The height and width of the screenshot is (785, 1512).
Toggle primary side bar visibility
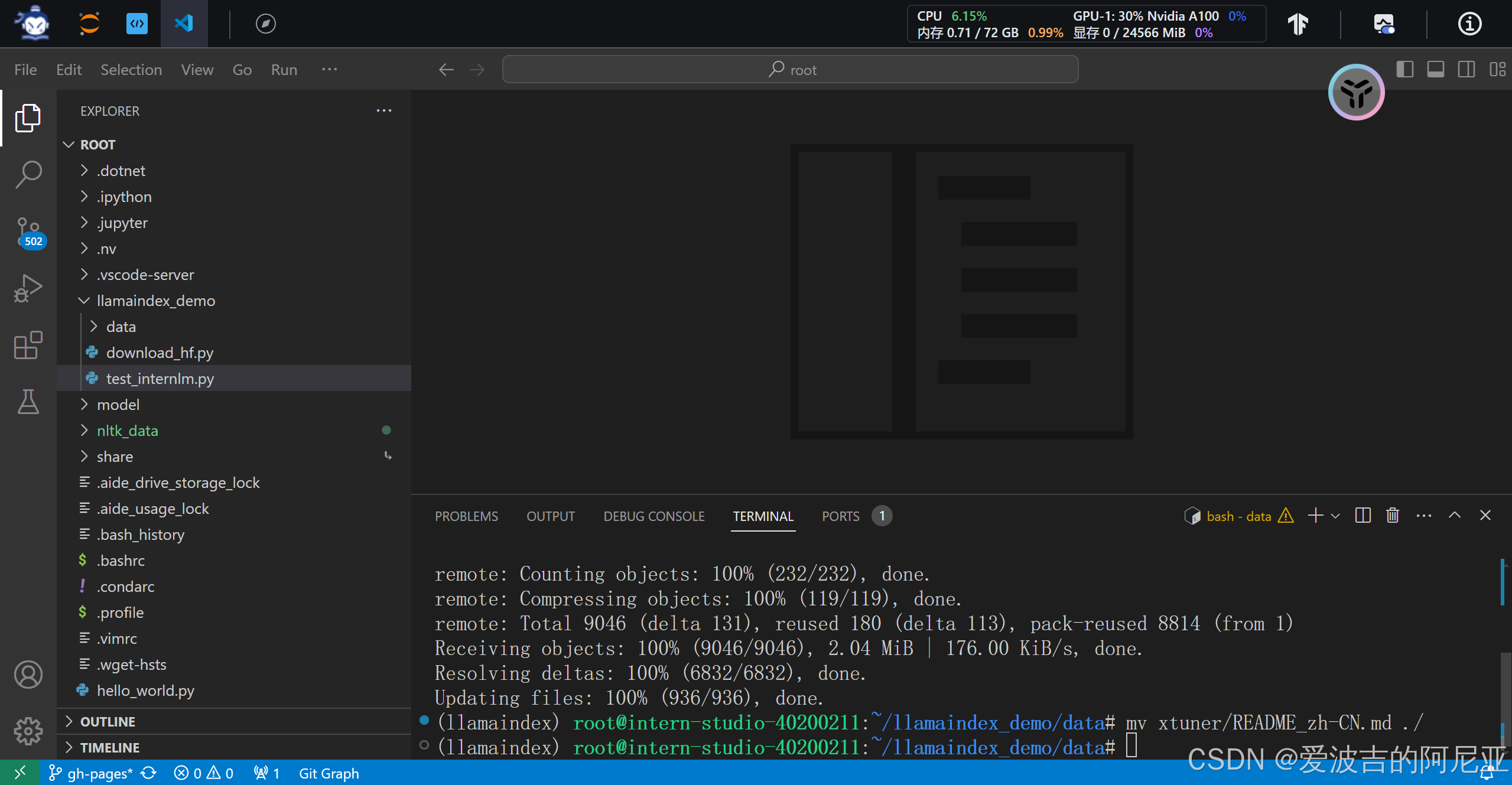[1404, 70]
